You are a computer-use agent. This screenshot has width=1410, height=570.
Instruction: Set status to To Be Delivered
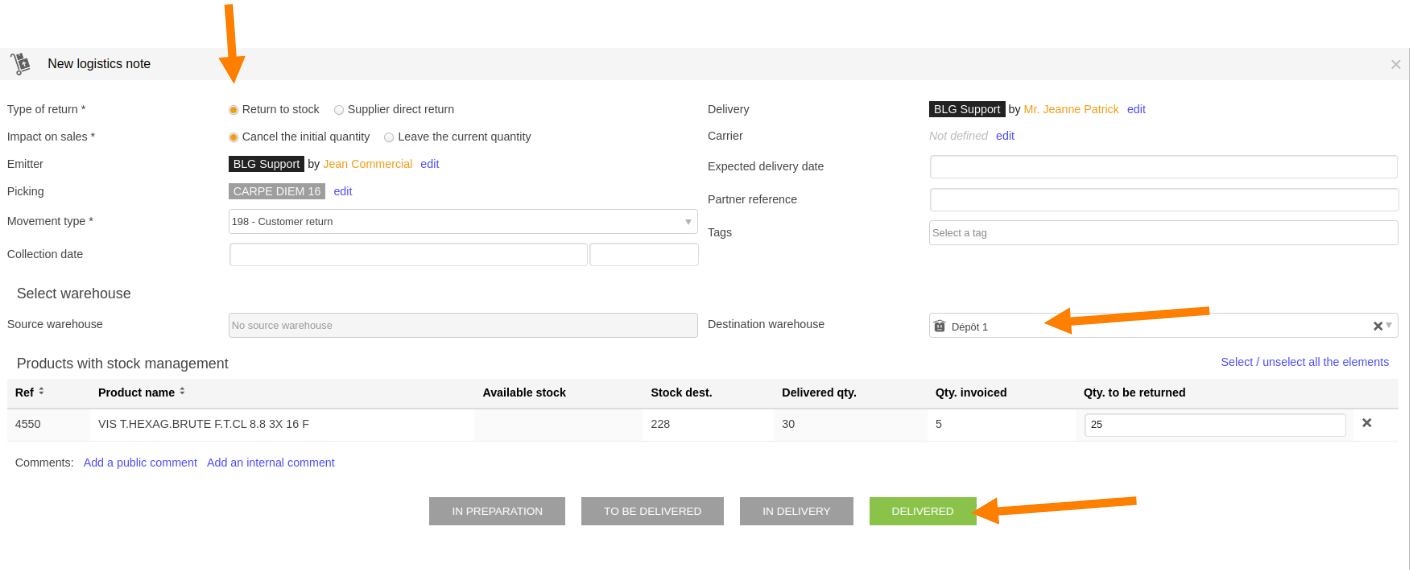click(x=652, y=511)
